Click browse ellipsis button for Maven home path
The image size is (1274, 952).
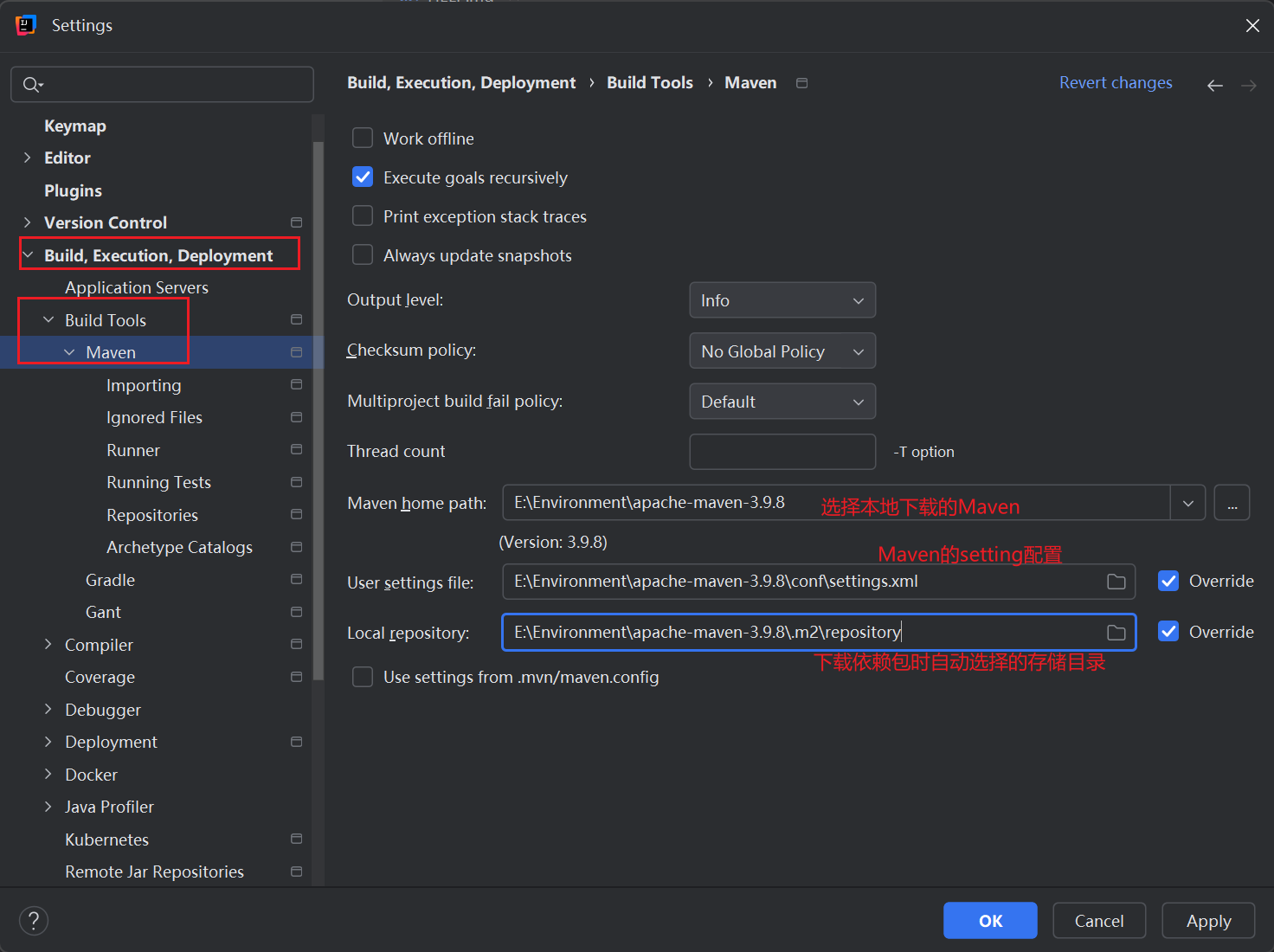[x=1232, y=503]
